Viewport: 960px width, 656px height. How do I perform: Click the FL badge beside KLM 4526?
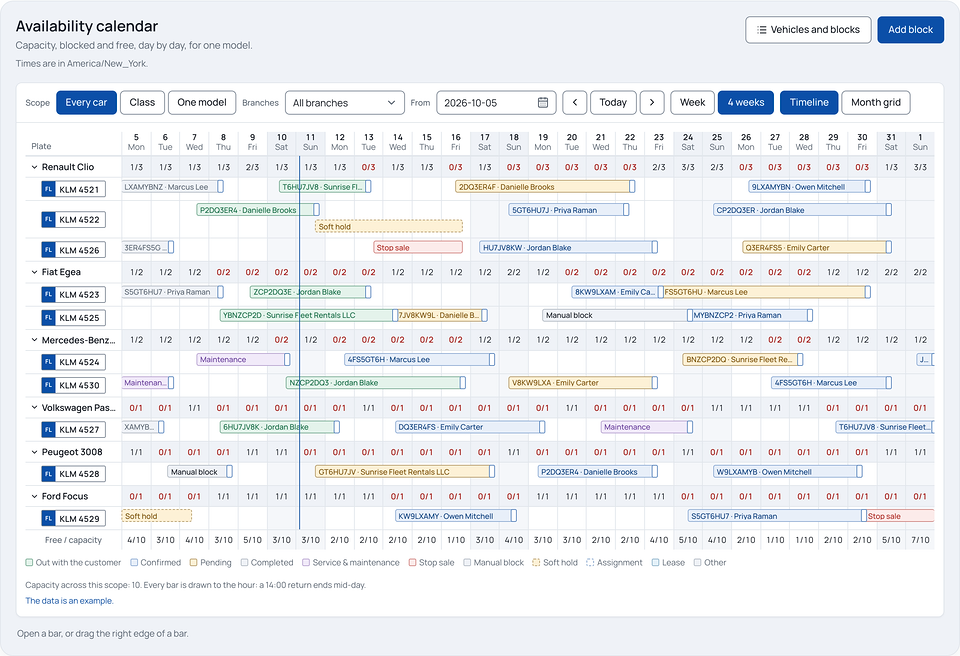(x=48, y=250)
